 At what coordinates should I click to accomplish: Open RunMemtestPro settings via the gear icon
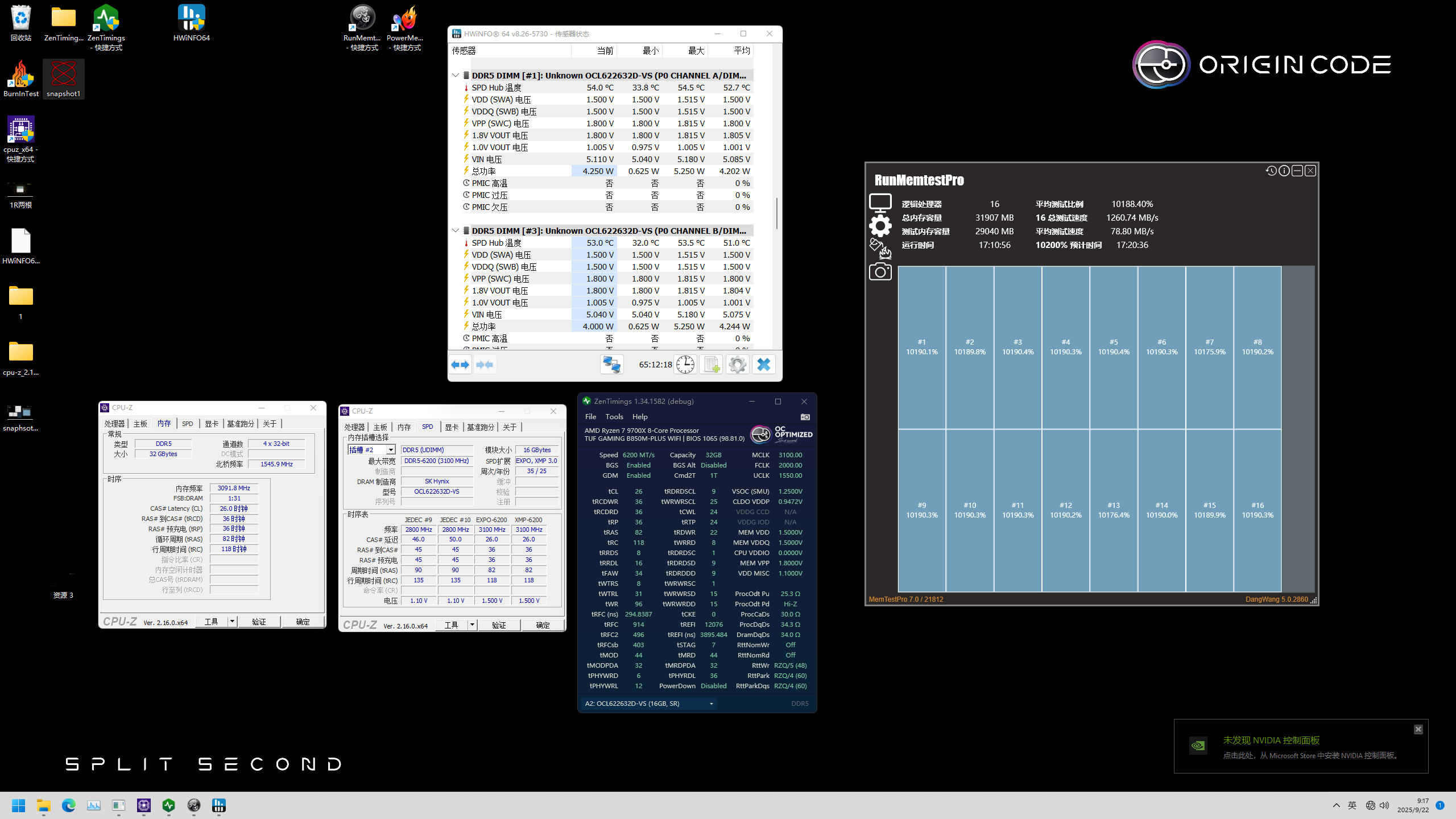pos(880,225)
